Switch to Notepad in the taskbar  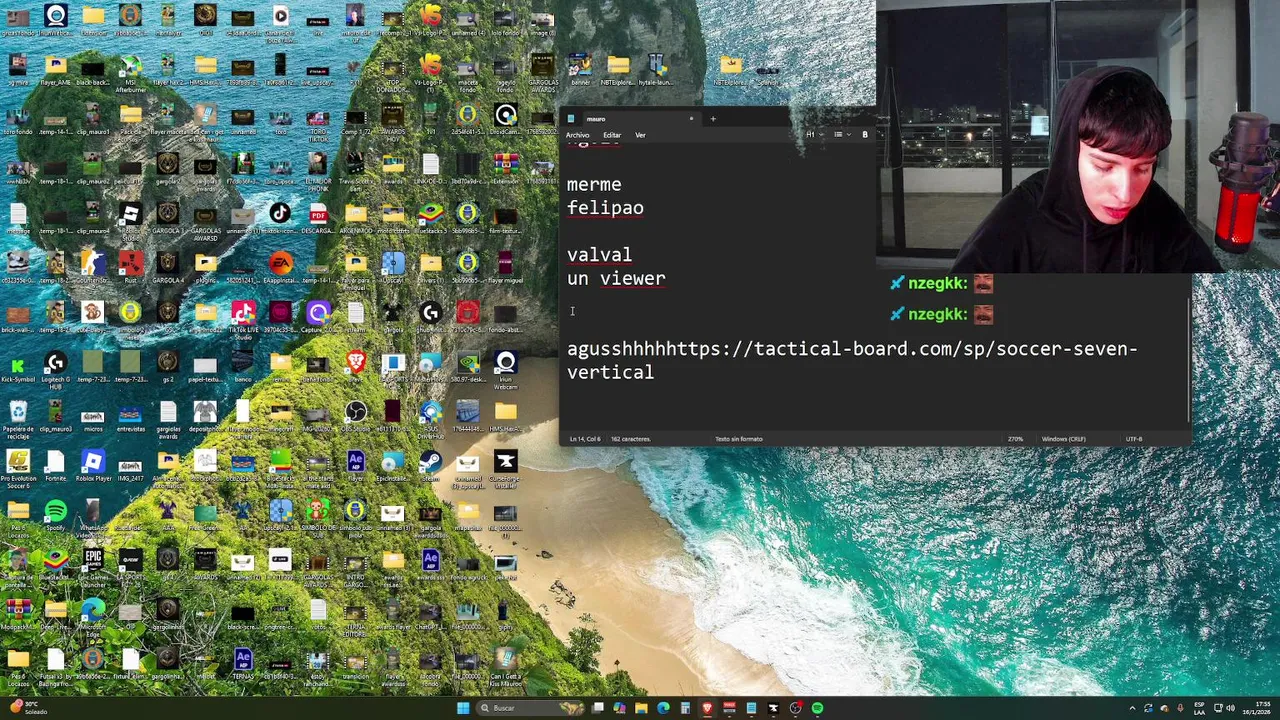tap(751, 708)
